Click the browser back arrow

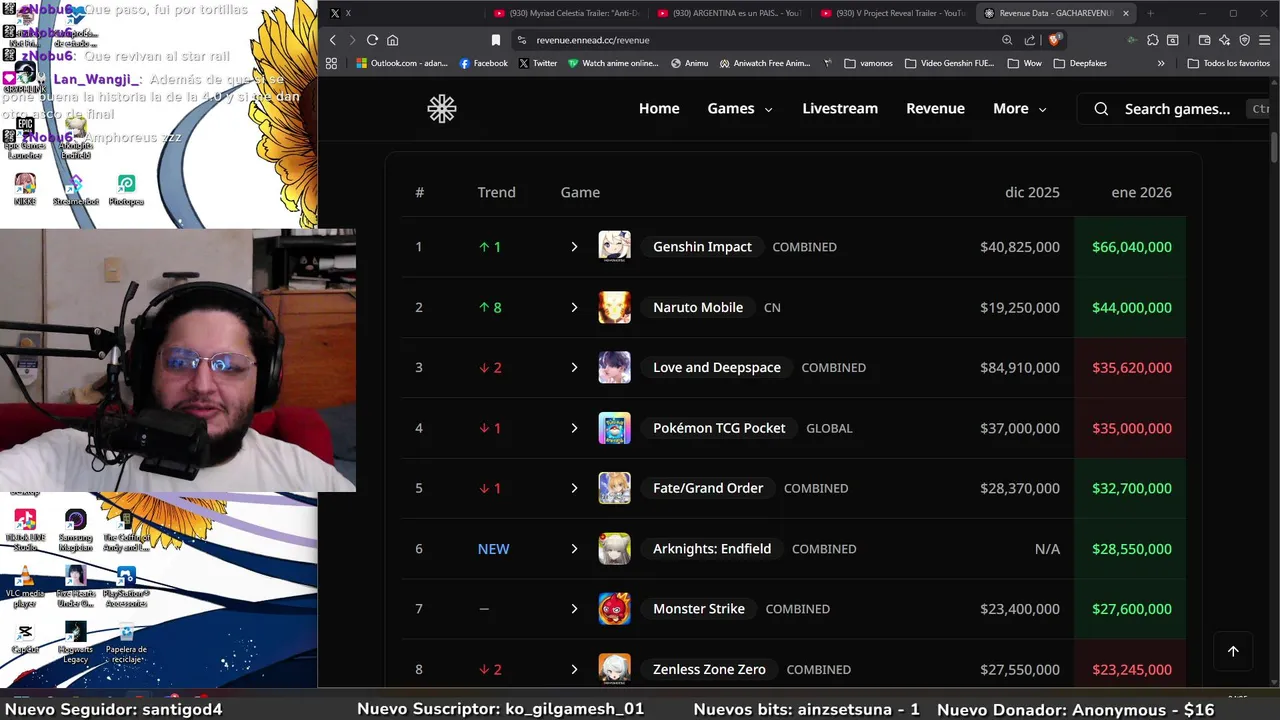point(333,40)
